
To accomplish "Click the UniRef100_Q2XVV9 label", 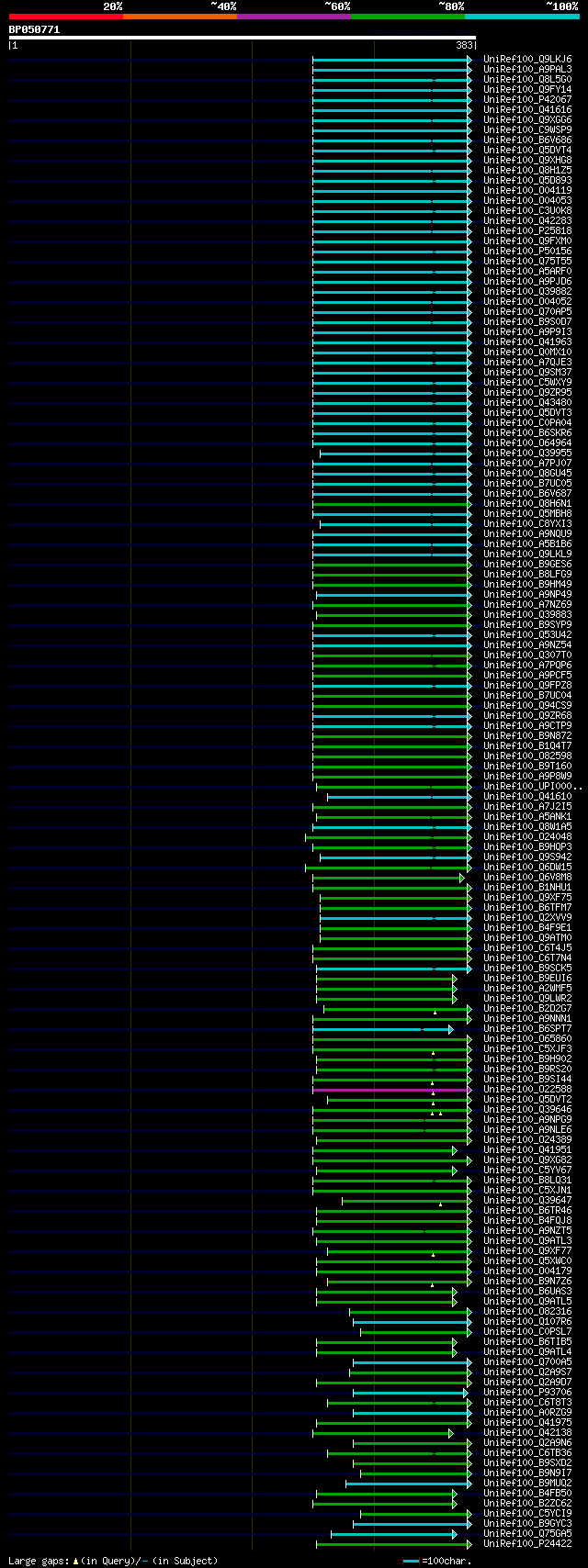I will pyautogui.click(x=527, y=918).
